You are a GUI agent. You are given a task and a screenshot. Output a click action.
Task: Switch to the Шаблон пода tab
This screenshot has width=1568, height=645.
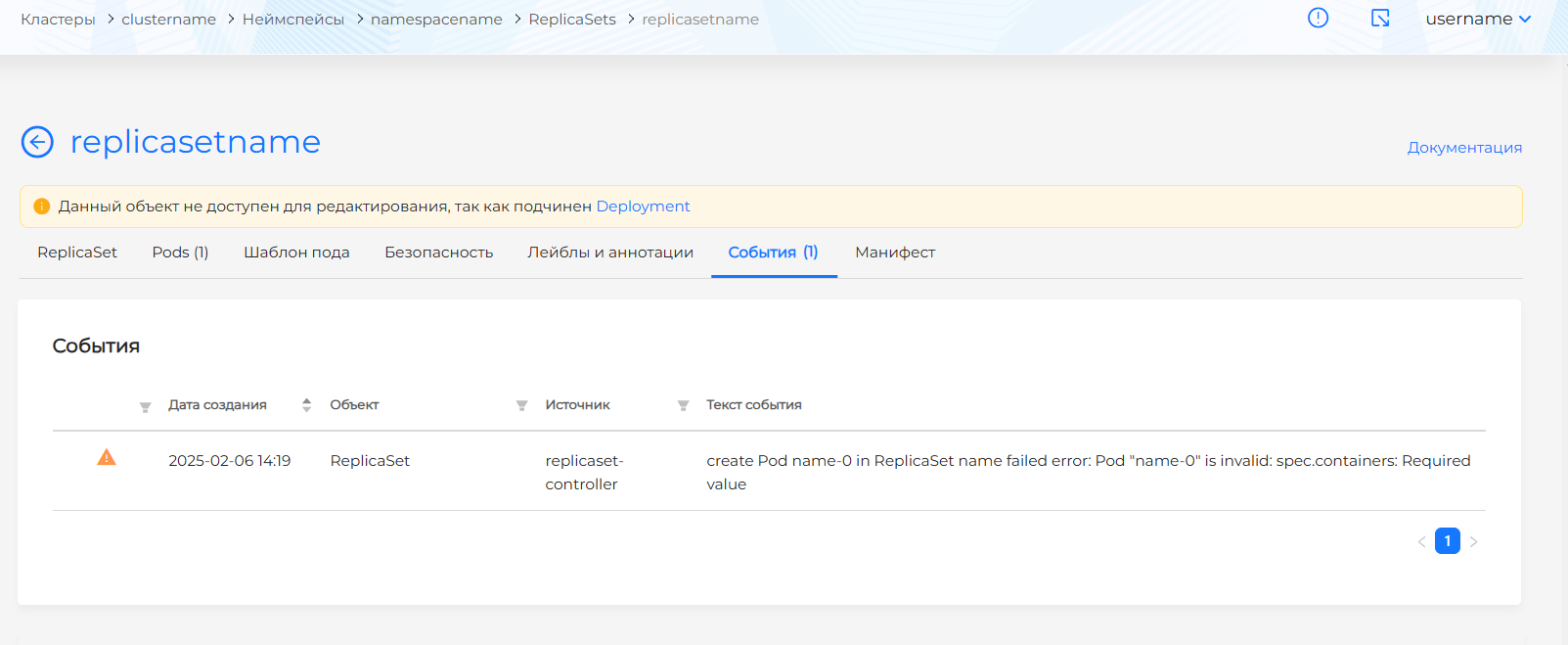pos(296,253)
